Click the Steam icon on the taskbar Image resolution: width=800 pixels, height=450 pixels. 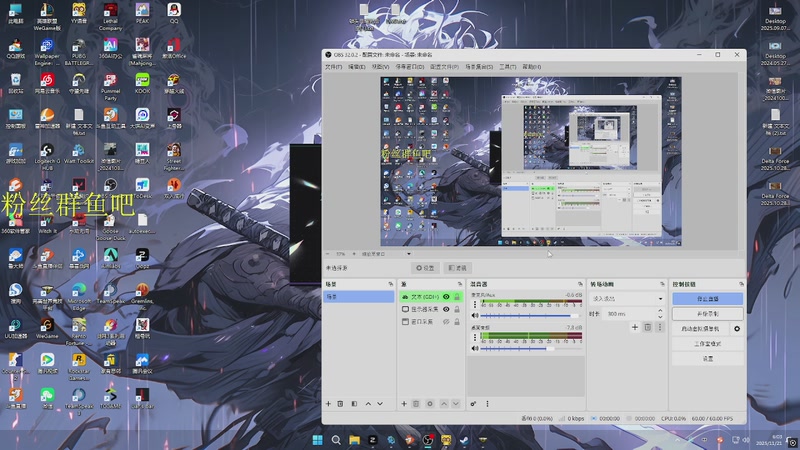click(464, 440)
